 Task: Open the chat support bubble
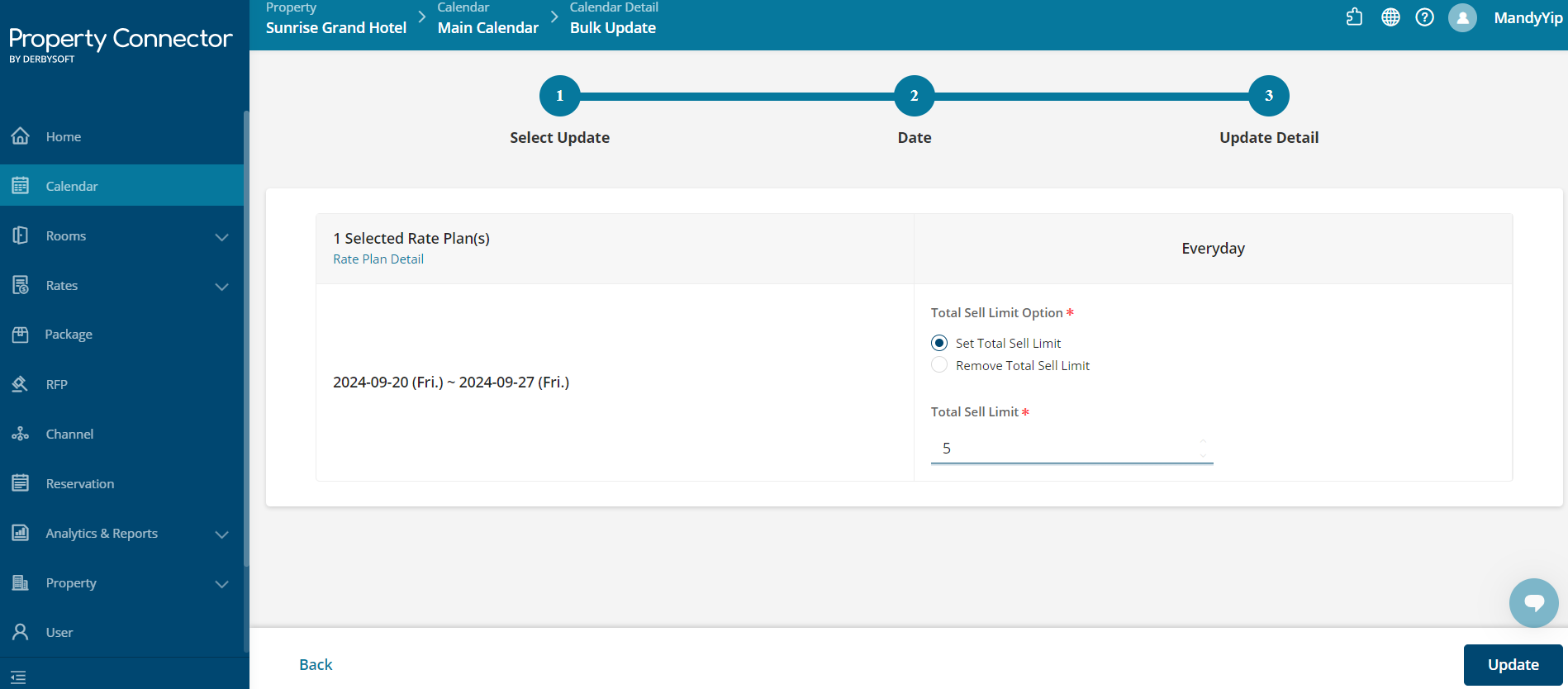tap(1533, 603)
